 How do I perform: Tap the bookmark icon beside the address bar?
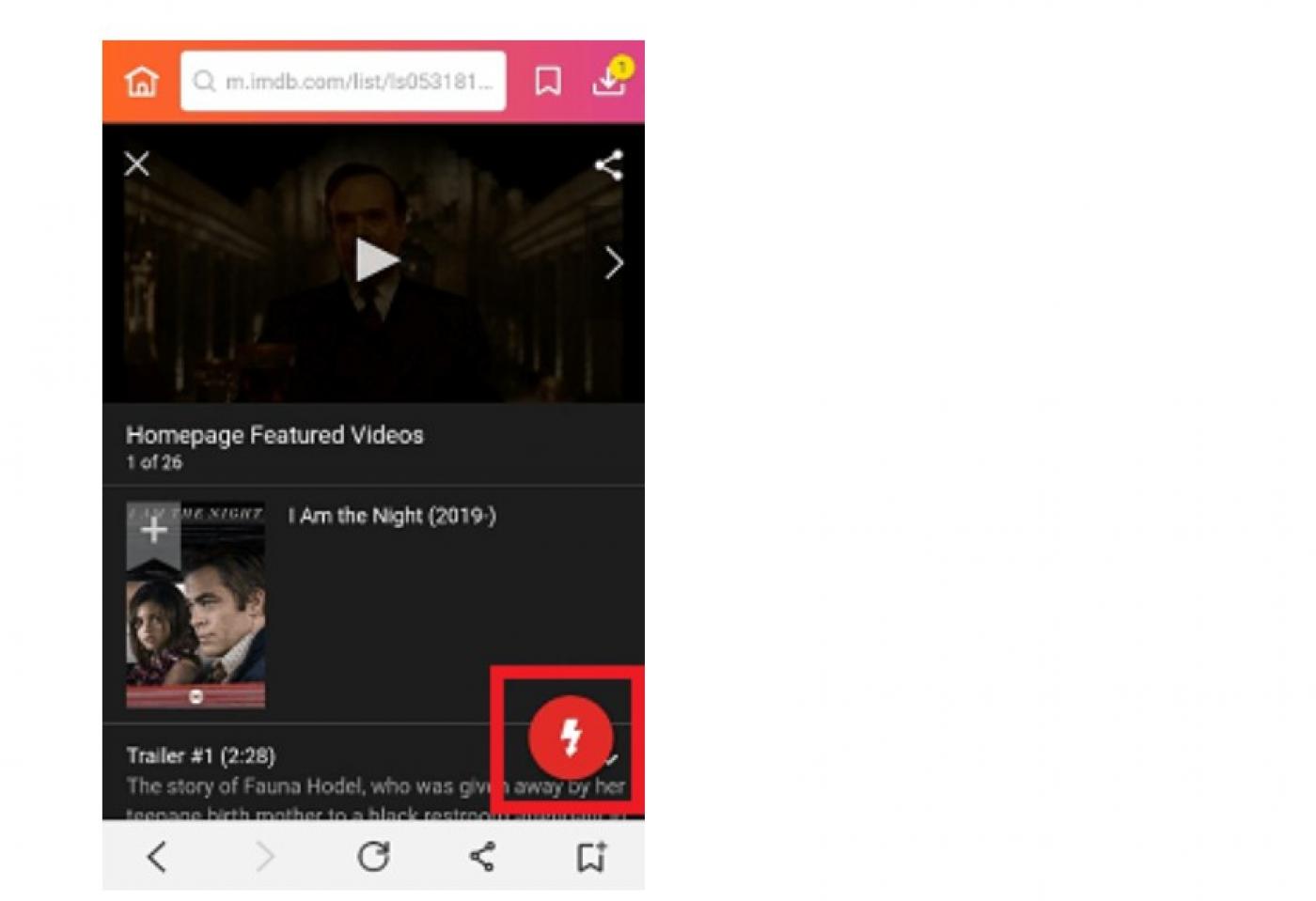[549, 83]
